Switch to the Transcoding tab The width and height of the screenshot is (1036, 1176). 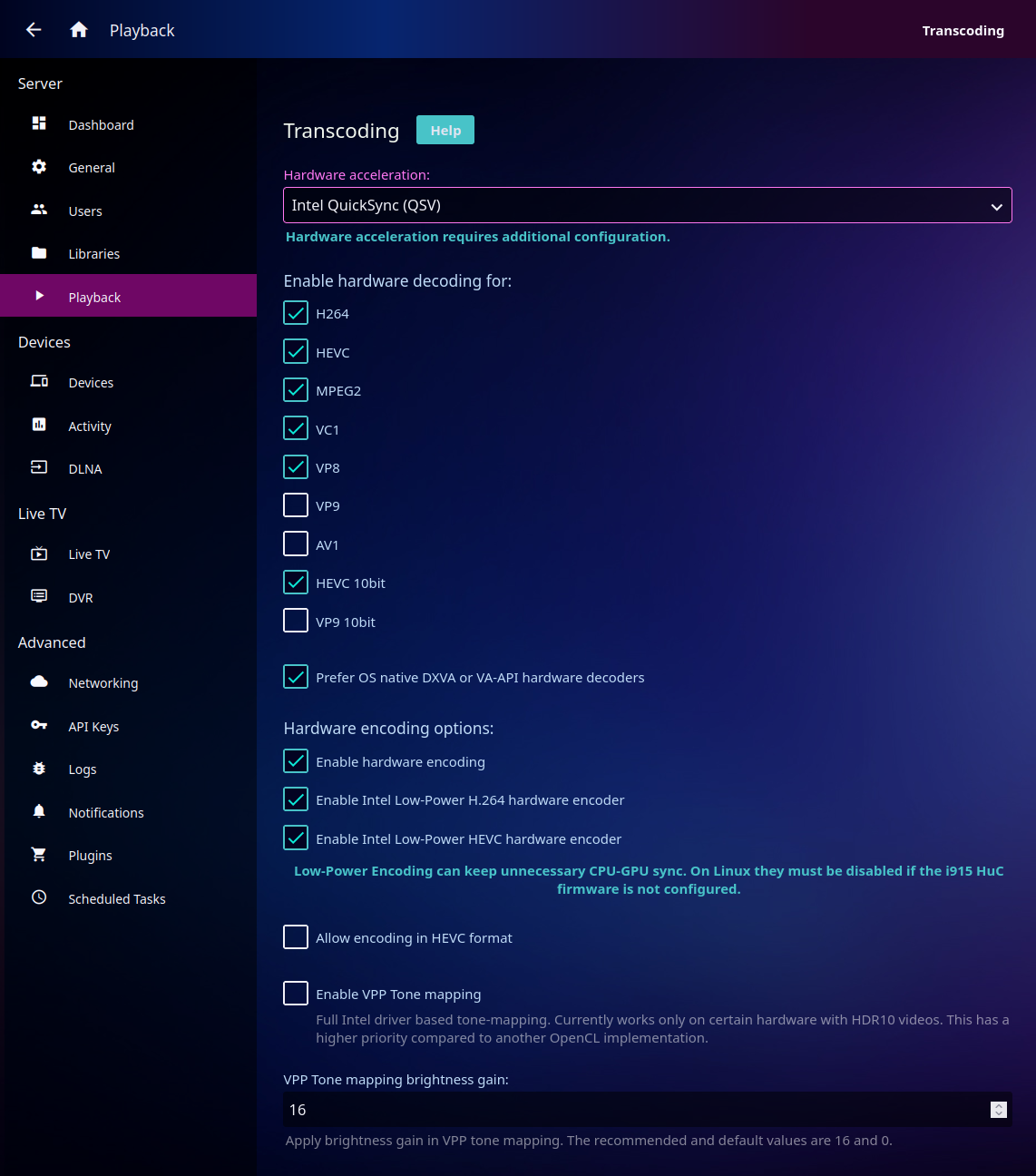click(963, 31)
